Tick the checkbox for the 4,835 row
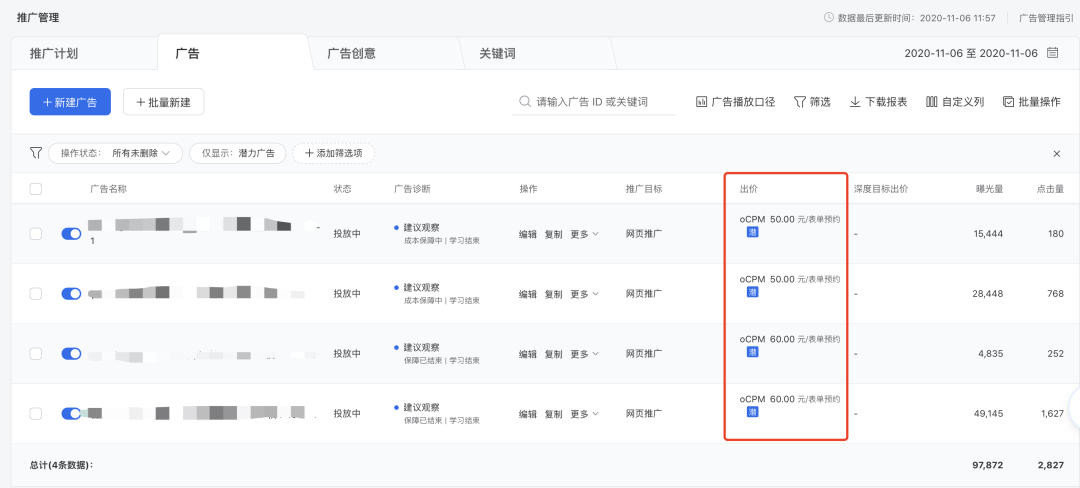Image resolution: width=1080 pixels, height=488 pixels. pos(36,354)
